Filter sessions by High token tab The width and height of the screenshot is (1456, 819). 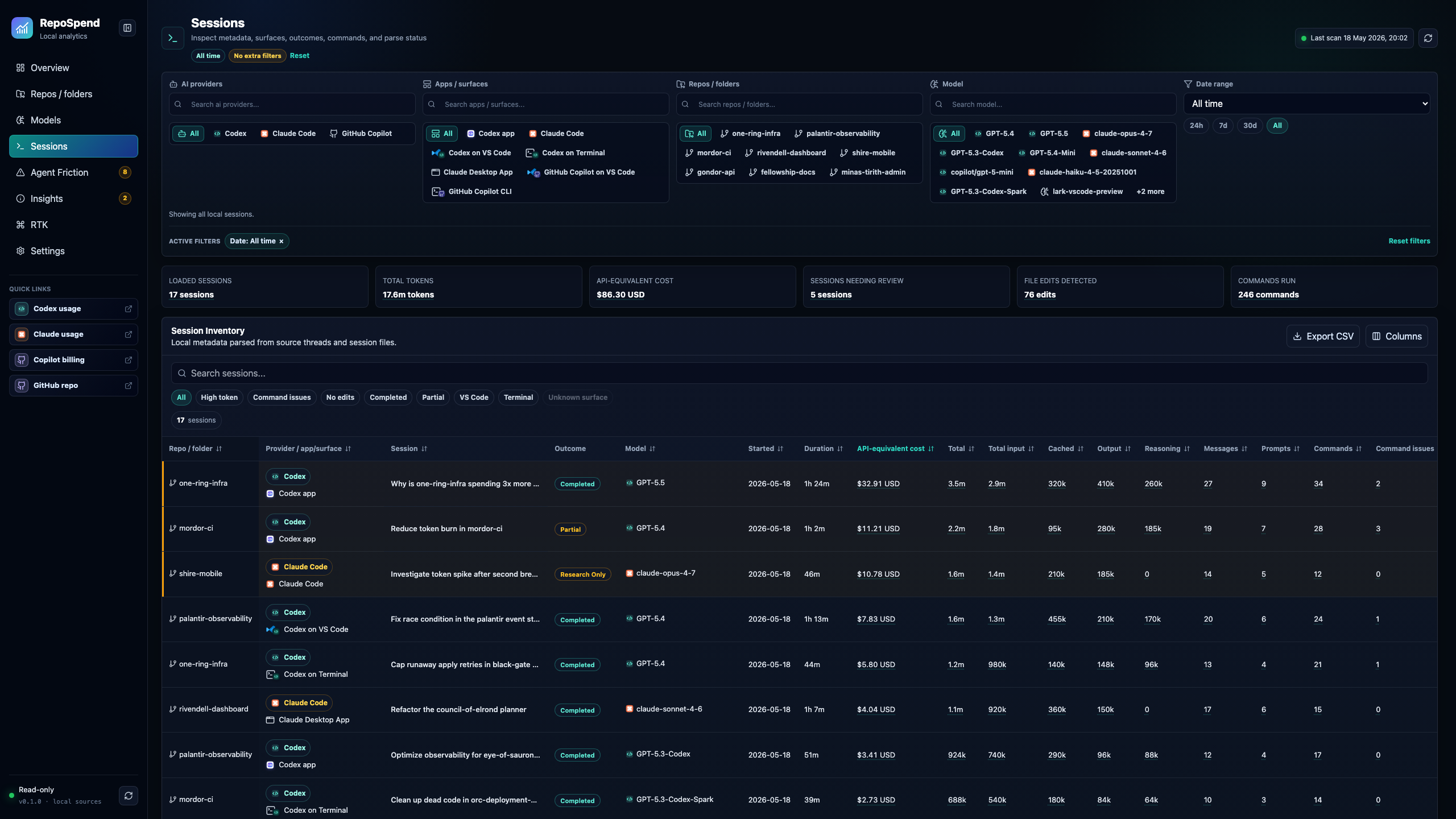(220, 398)
